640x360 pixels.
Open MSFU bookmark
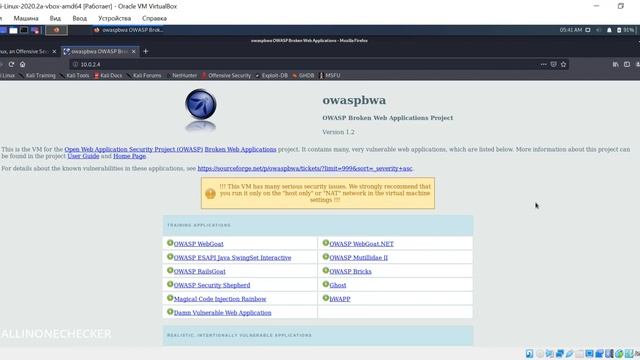pos(330,76)
